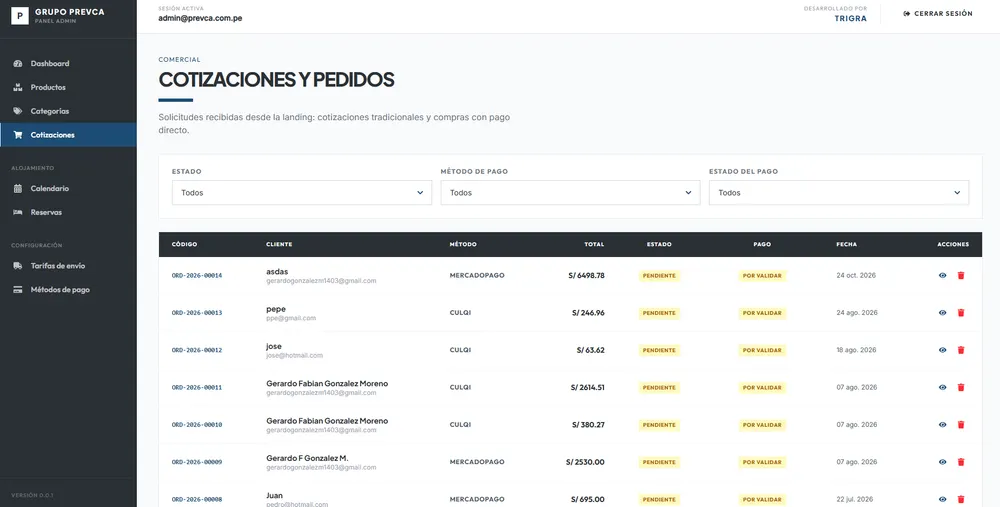1000x507 pixels.
Task: Click the Cotizaciones cart icon
Action: point(18,135)
